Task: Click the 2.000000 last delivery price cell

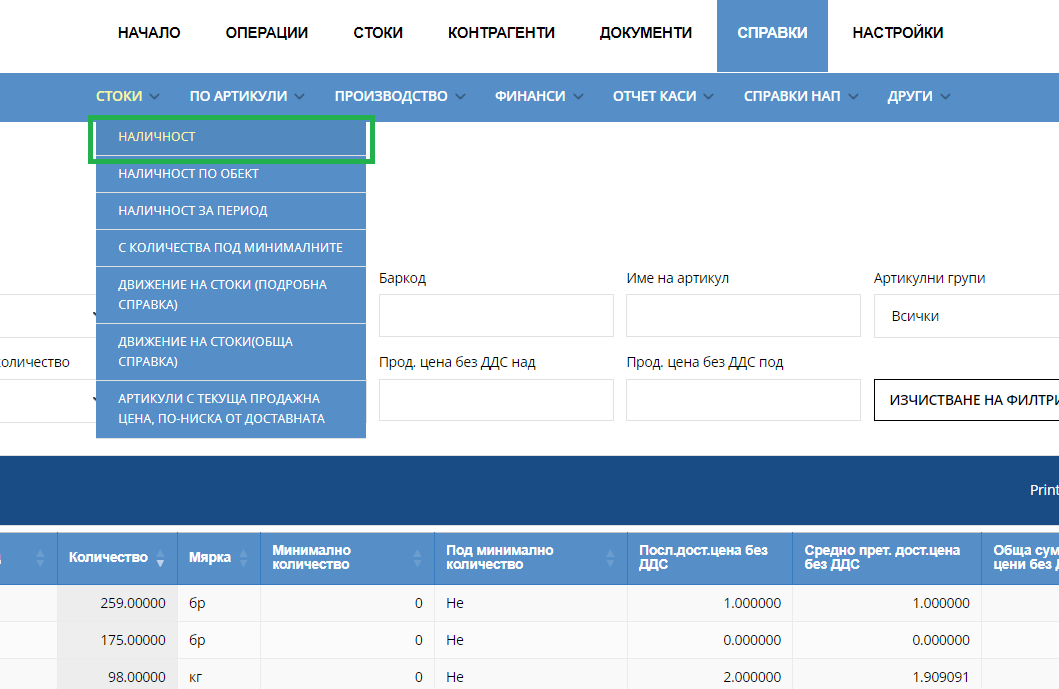Action: (710, 675)
